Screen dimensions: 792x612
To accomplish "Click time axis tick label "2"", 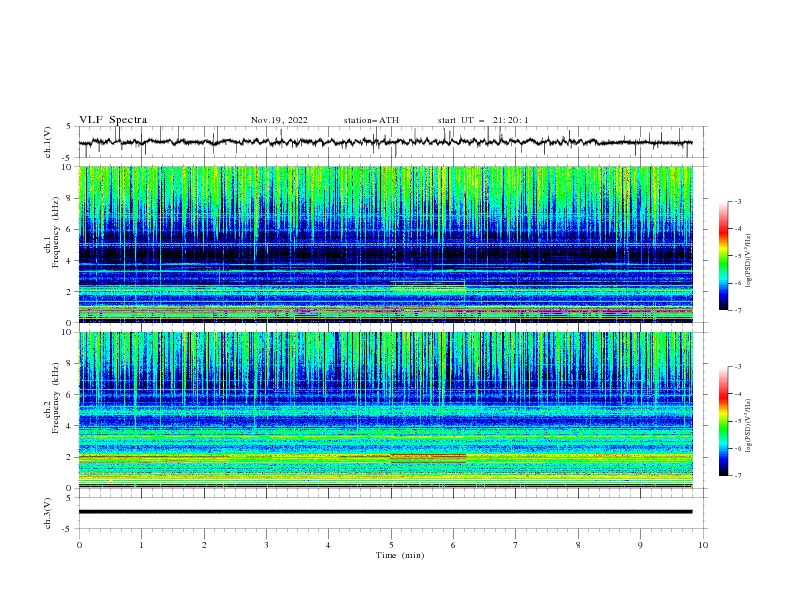I will point(204,545).
